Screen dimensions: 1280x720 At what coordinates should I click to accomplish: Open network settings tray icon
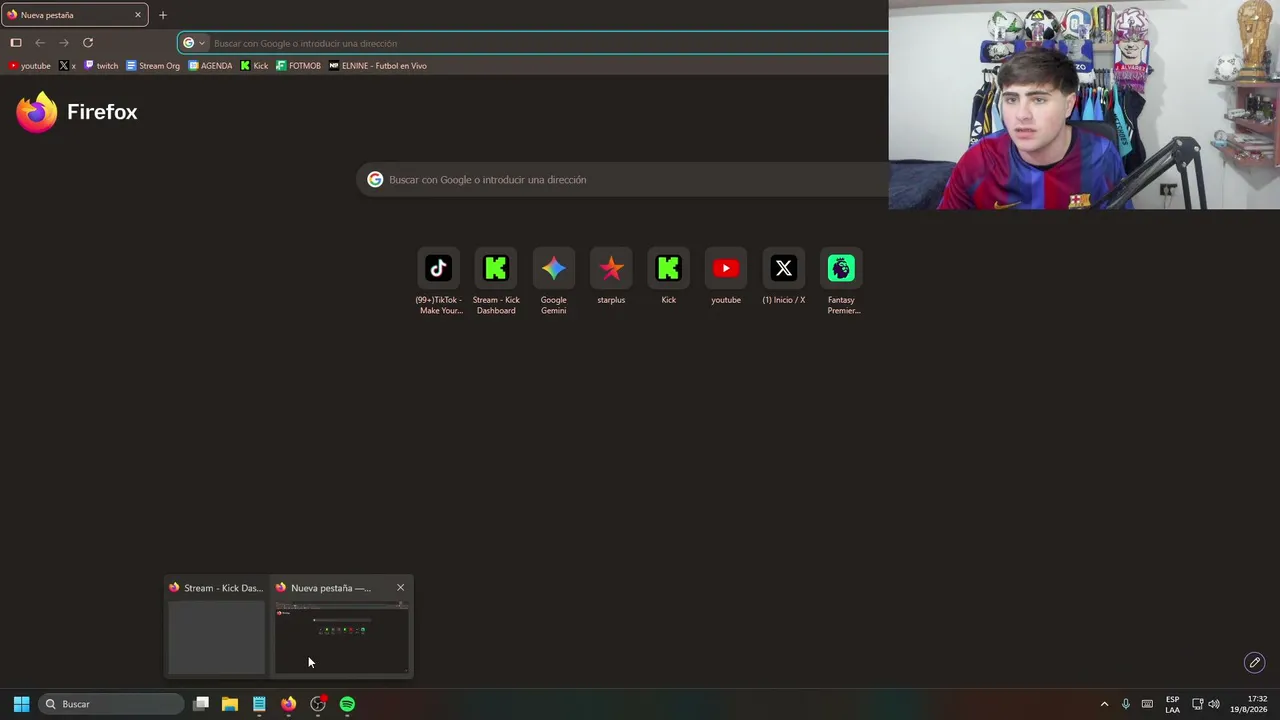tap(1197, 704)
